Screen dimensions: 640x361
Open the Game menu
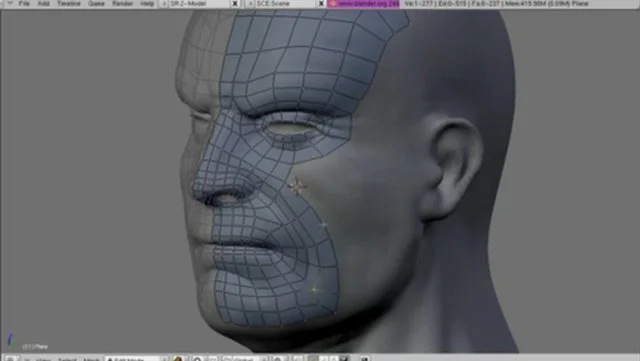[96, 3]
